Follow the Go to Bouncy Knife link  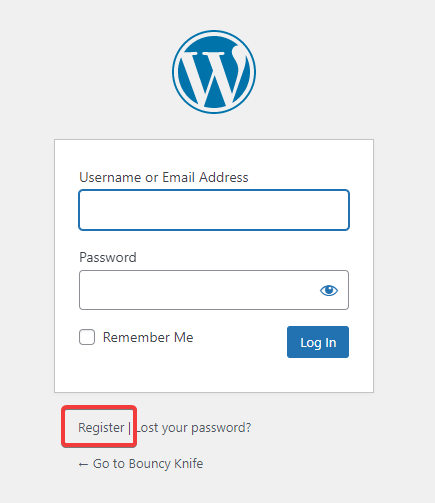coord(141,464)
